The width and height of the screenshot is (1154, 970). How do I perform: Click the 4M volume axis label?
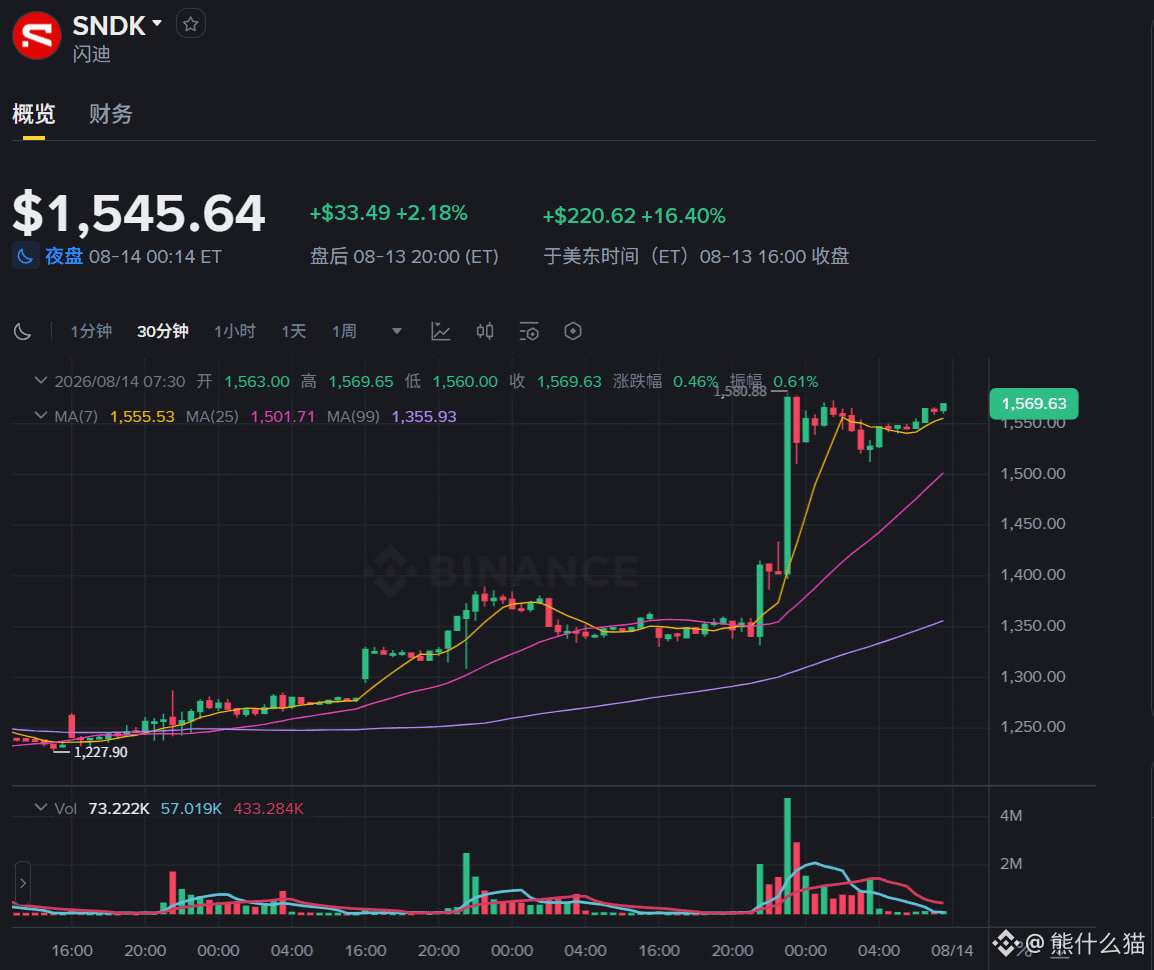point(1010,815)
